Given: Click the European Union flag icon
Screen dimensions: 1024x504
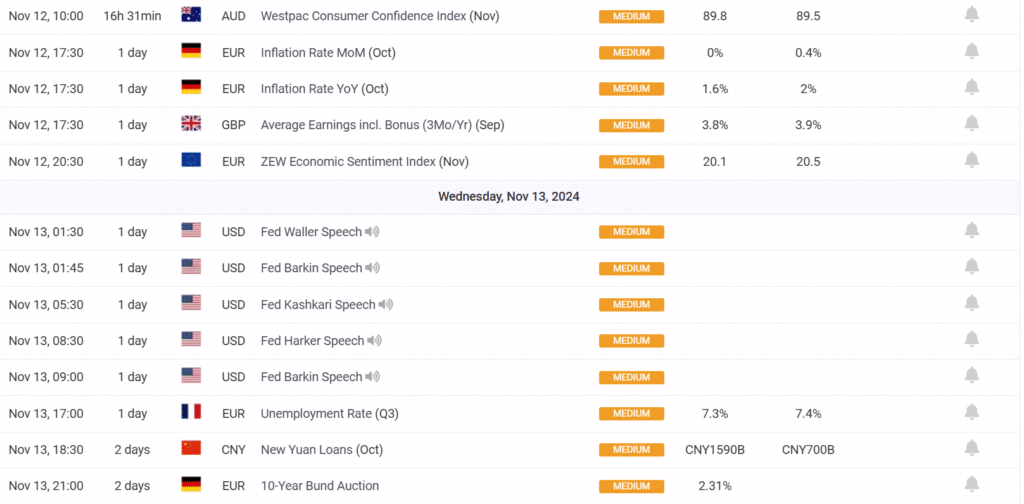Looking at the screenshot, I should pos(191,161).
